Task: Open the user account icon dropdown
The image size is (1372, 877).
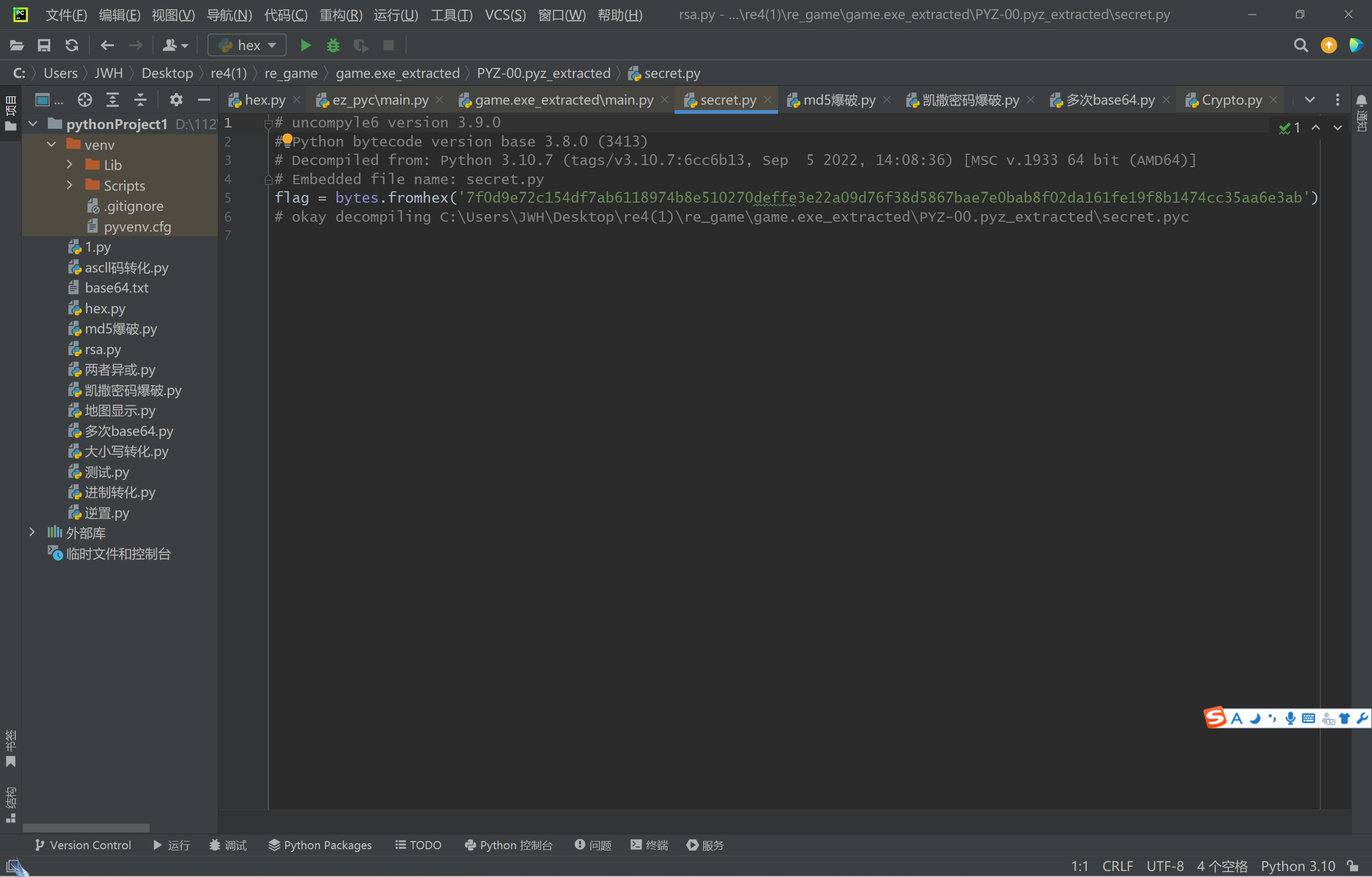Action: (x=175, y=45)
